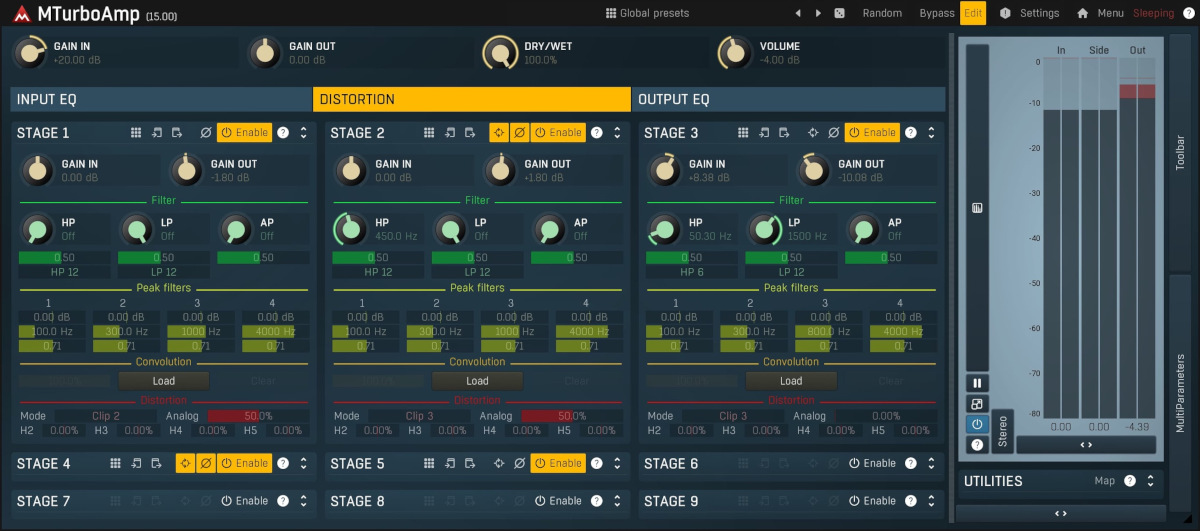Open Stage 3 HP 6 filter slope selector
The image size is (1200, 531).
click(692, 272)
